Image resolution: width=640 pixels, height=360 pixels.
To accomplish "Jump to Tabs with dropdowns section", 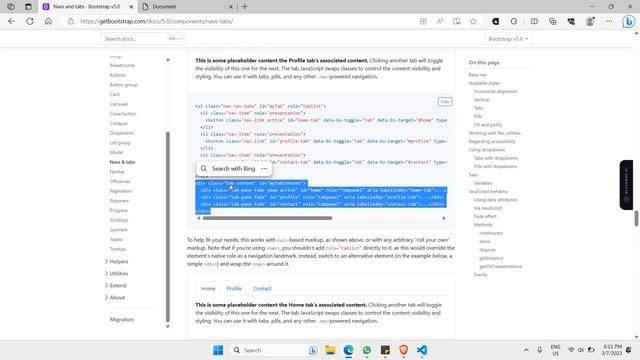I will [496, 158].
